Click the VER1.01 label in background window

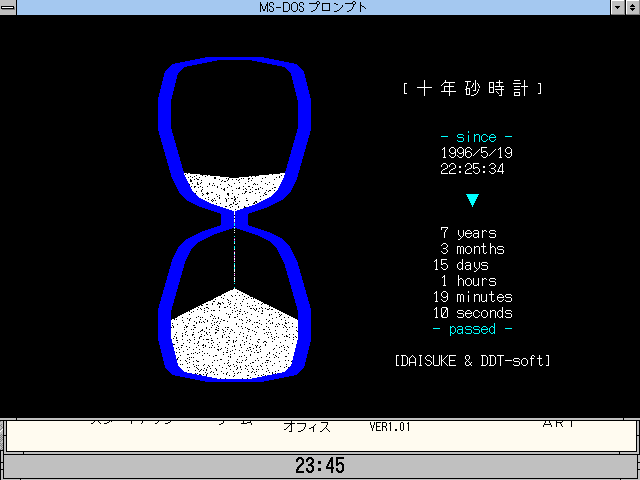[x=389, y=427]
